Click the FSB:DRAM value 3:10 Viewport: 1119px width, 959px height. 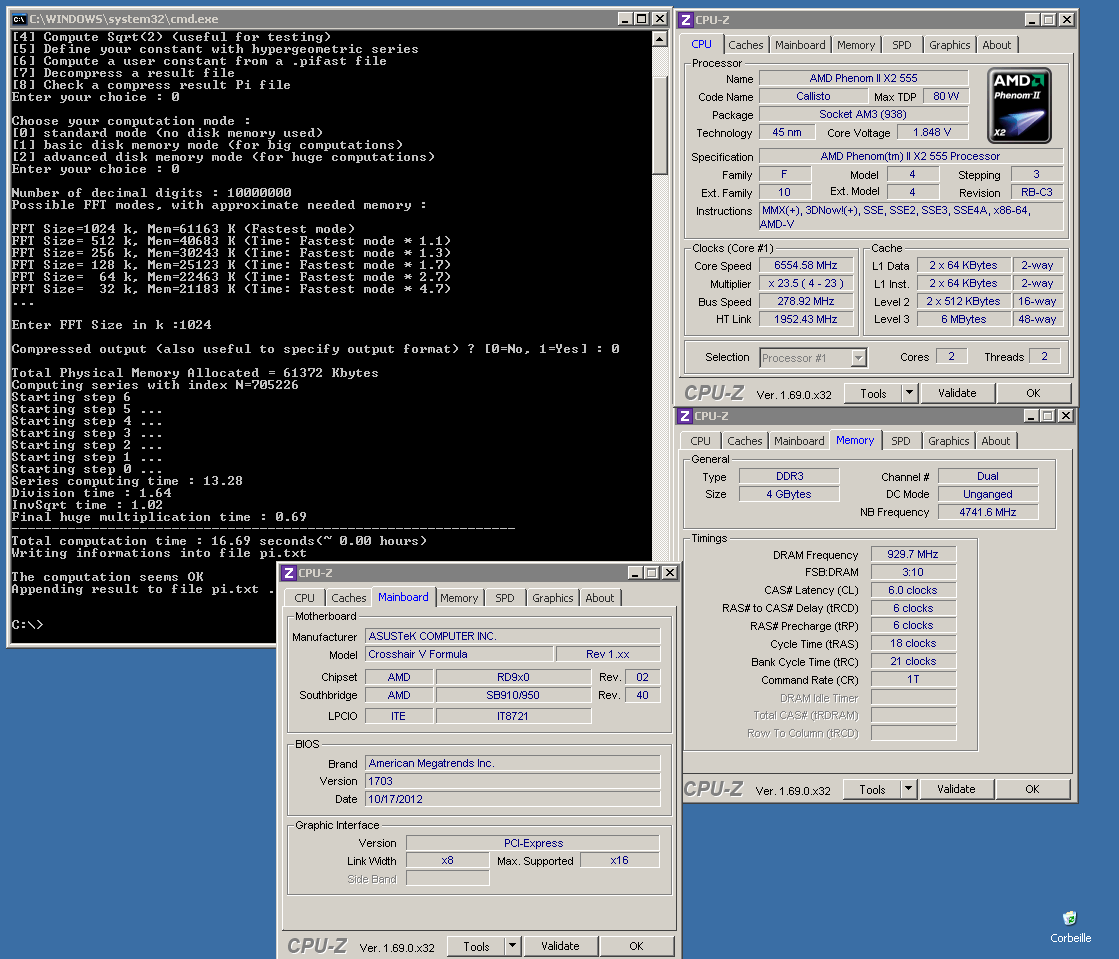coord(913,572)
